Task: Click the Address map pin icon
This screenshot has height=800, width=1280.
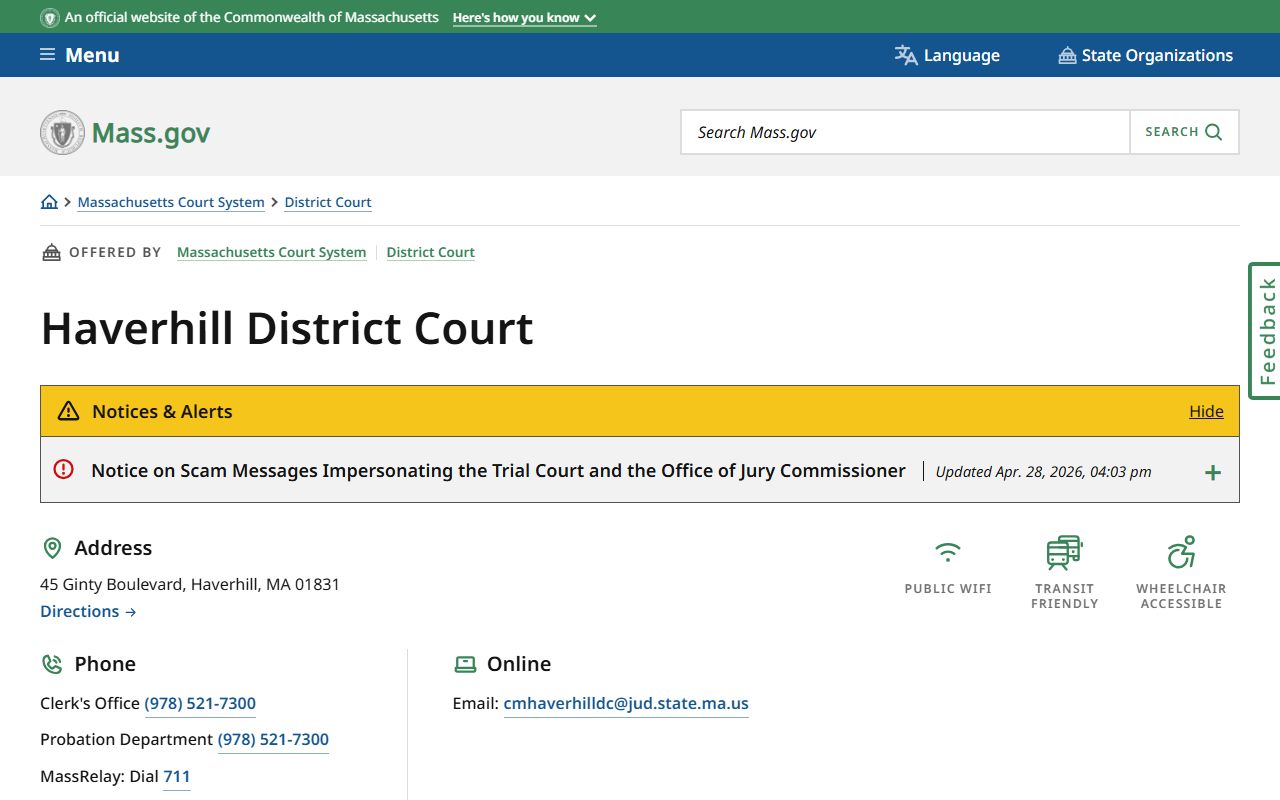Action: [52, 548]
